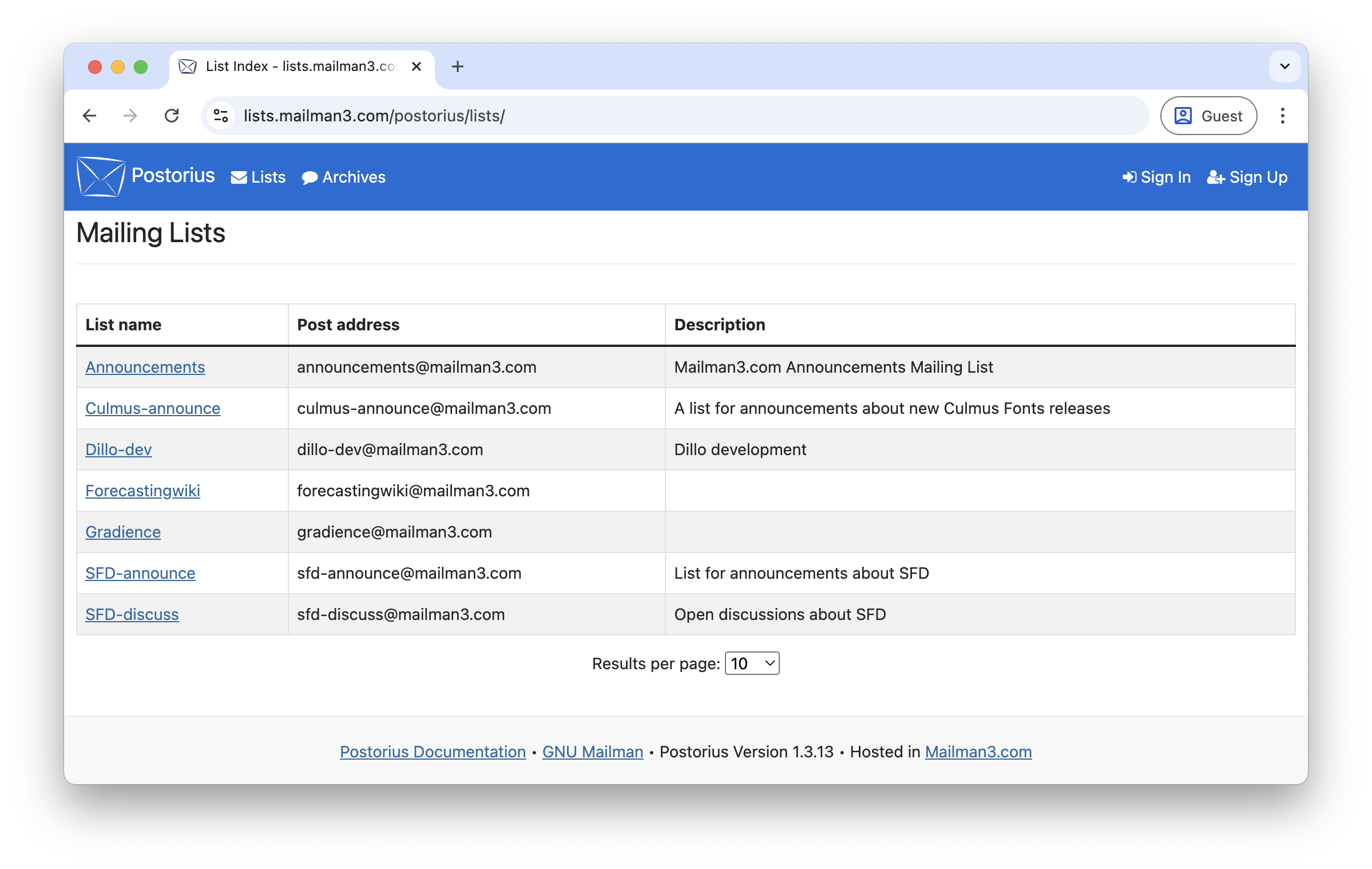Select the List Index browser tab
1372x869 pixels.
292,66
